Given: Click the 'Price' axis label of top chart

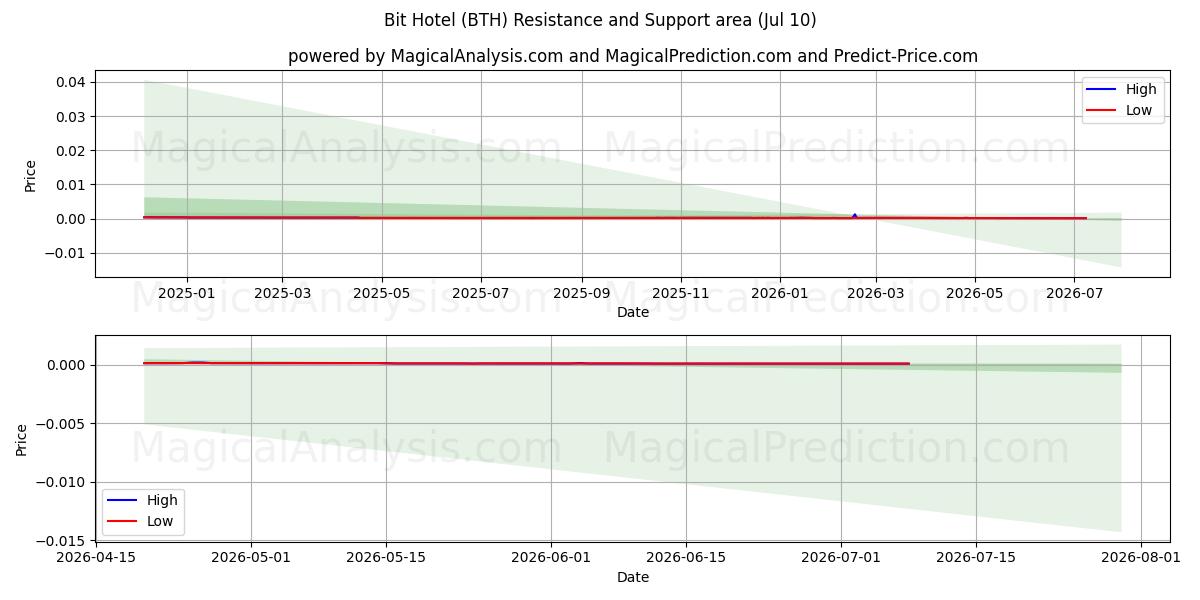Looking at the screenshot, I should 31,175.
